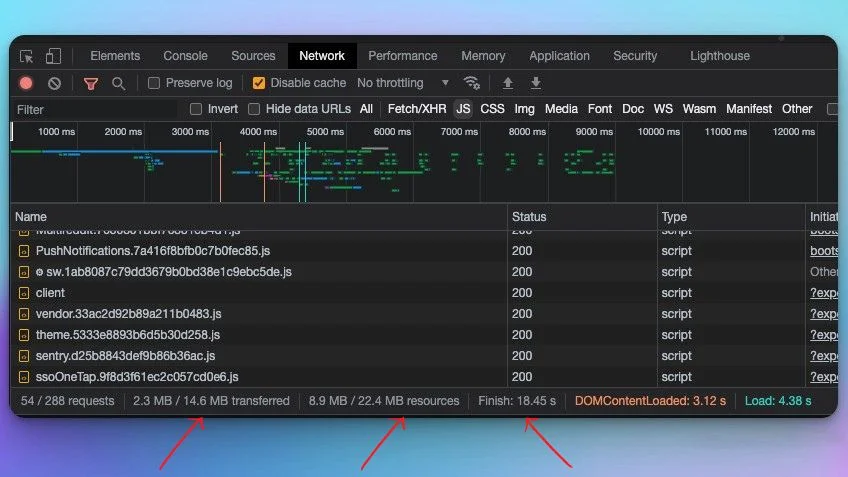The height and width of the screenshot is (477, 848).
Task: Filter requests by All types
Action: (366, 109)
